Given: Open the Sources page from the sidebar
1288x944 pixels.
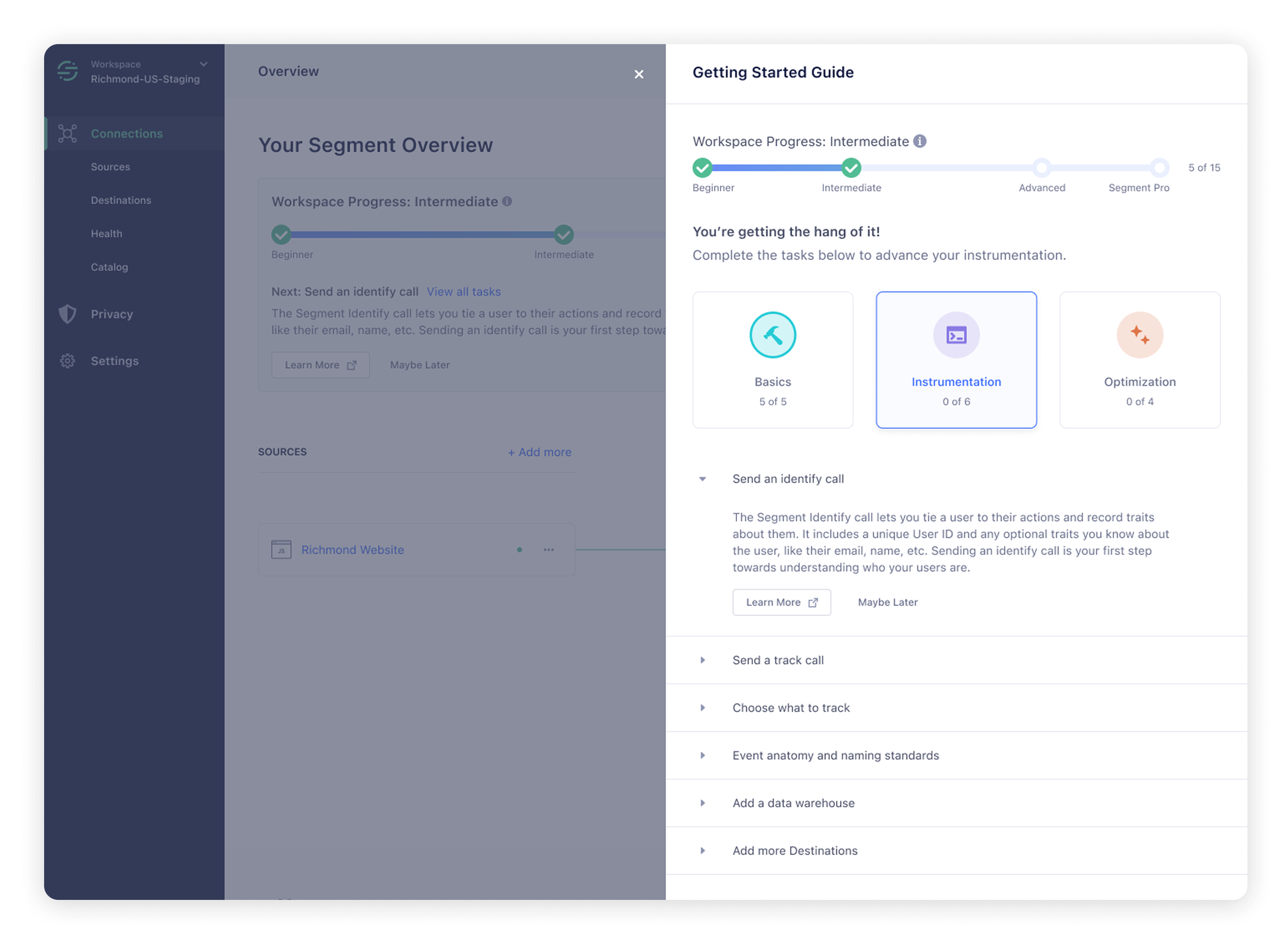Looking at the screenshot, I should [x=110, y=166].
